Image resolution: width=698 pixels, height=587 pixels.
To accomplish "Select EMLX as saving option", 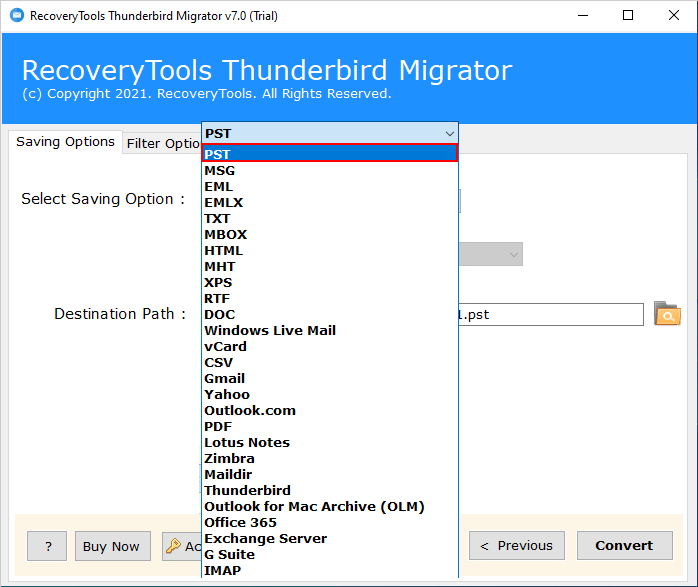I will click(329, 202).
